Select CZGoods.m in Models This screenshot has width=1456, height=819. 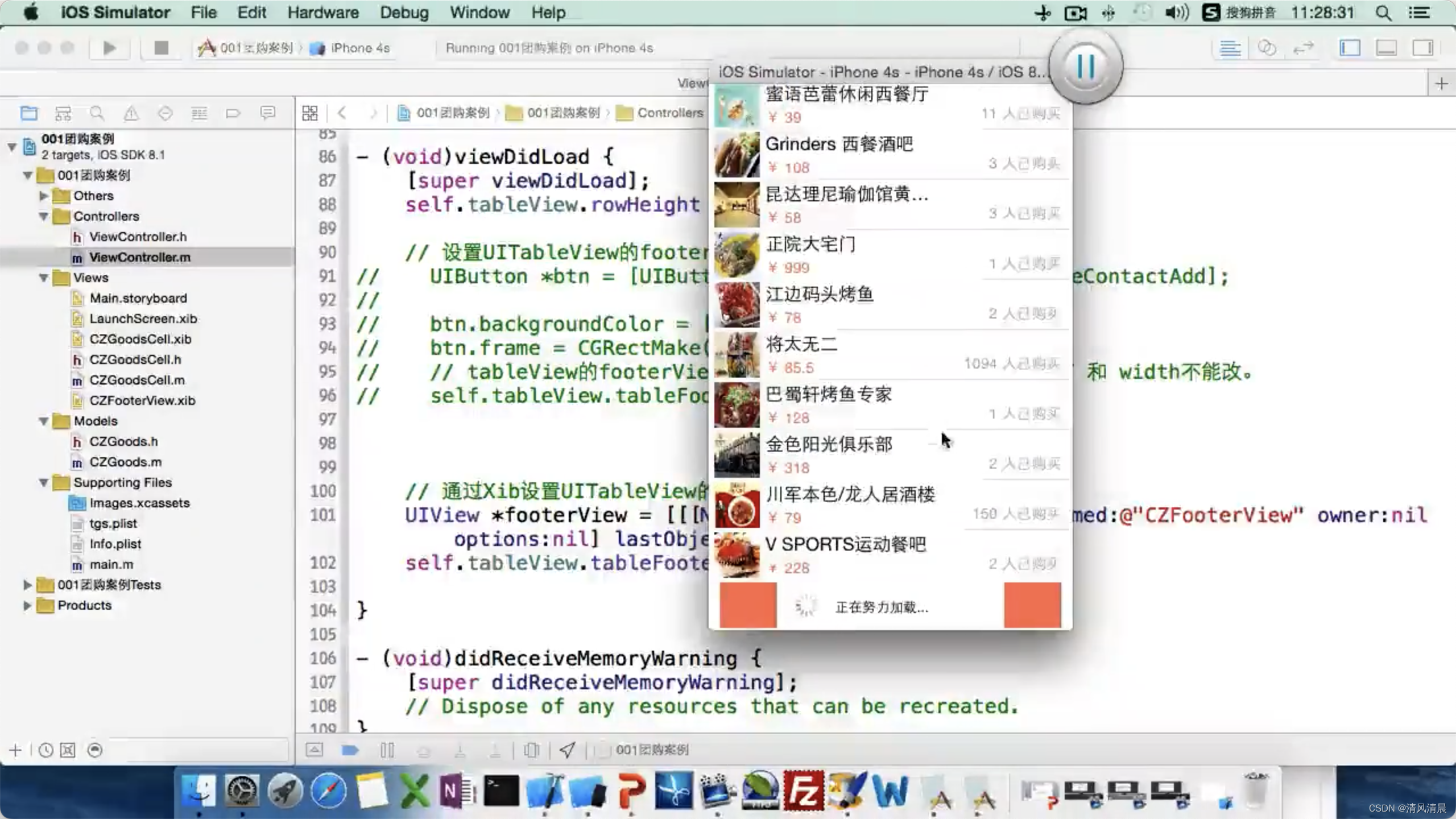pos(125,462)
